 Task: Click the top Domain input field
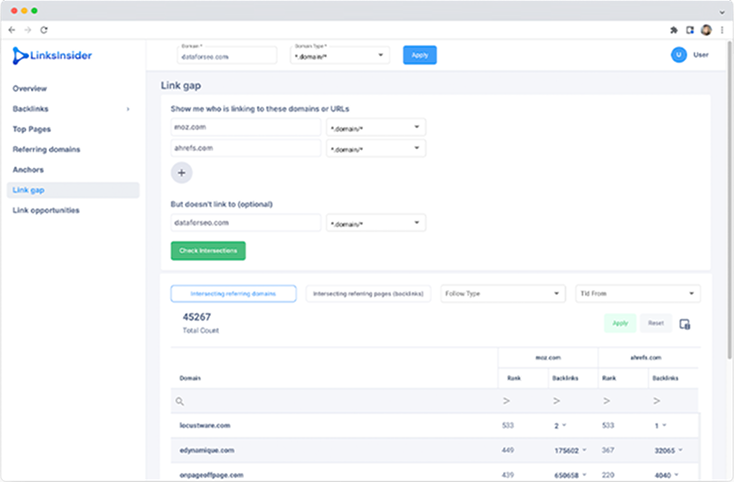coord(227,55)
